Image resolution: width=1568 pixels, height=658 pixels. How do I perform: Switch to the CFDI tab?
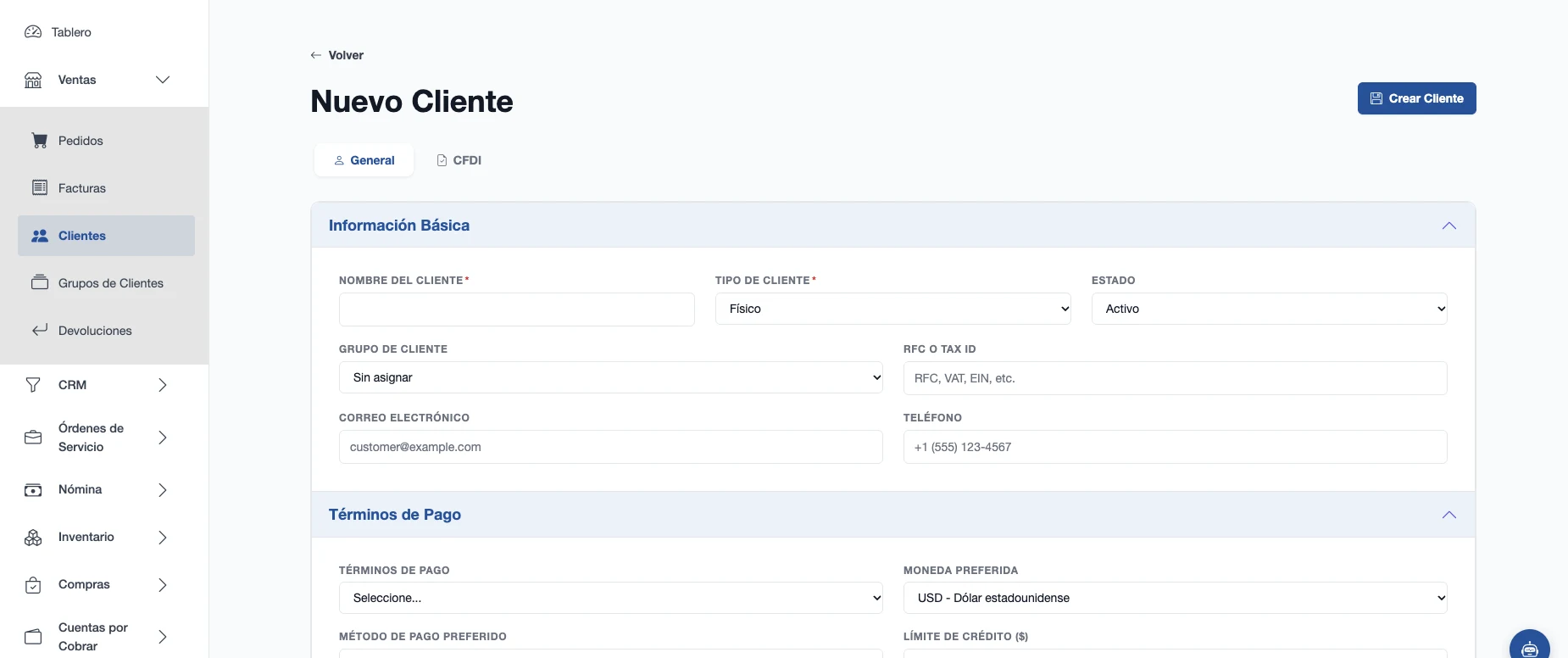tap(459, 160)
